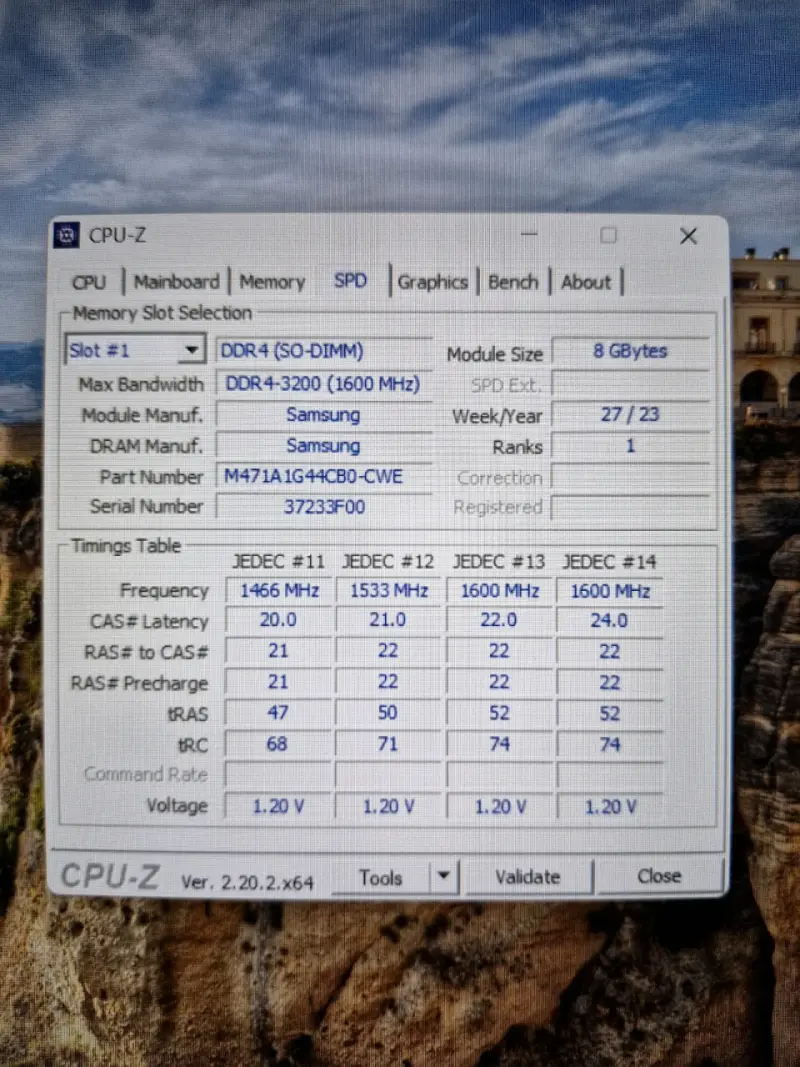
Task: Switch to the CPU tab
Action: [89, 282]
